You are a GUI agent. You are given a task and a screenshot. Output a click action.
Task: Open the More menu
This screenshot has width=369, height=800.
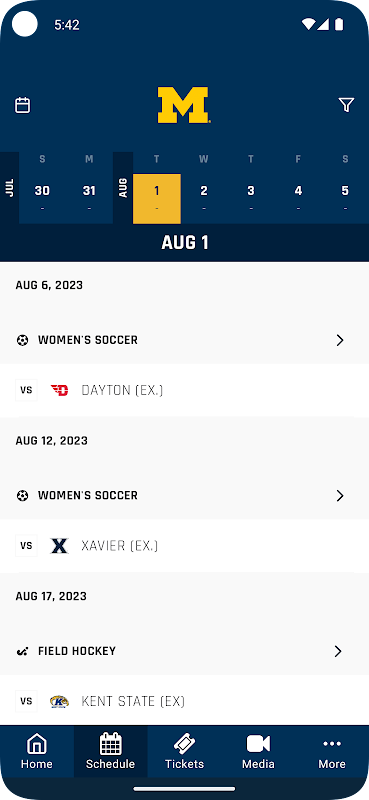pos(332,752)
